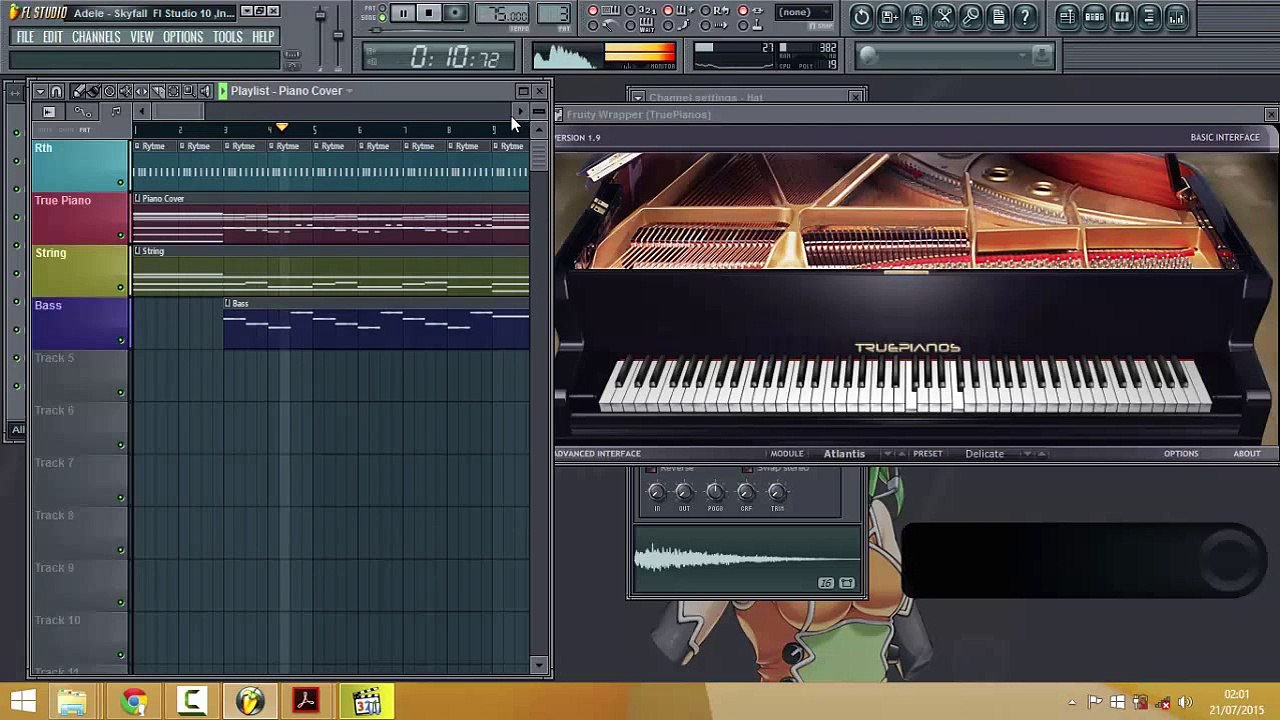Viewport: 1280px width, 720px height.
Task: Toggle the magnet snap icon in Playlist
Action: point(56,91)
